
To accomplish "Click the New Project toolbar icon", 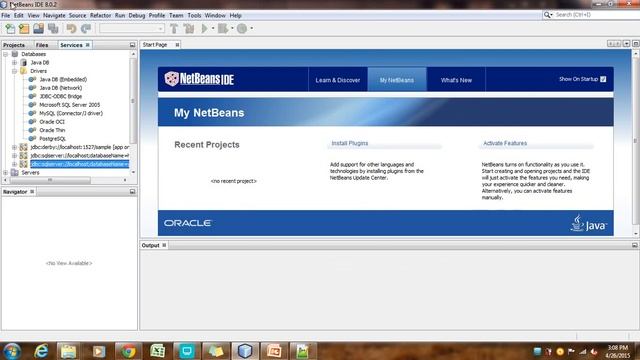I will click(24, 29).
